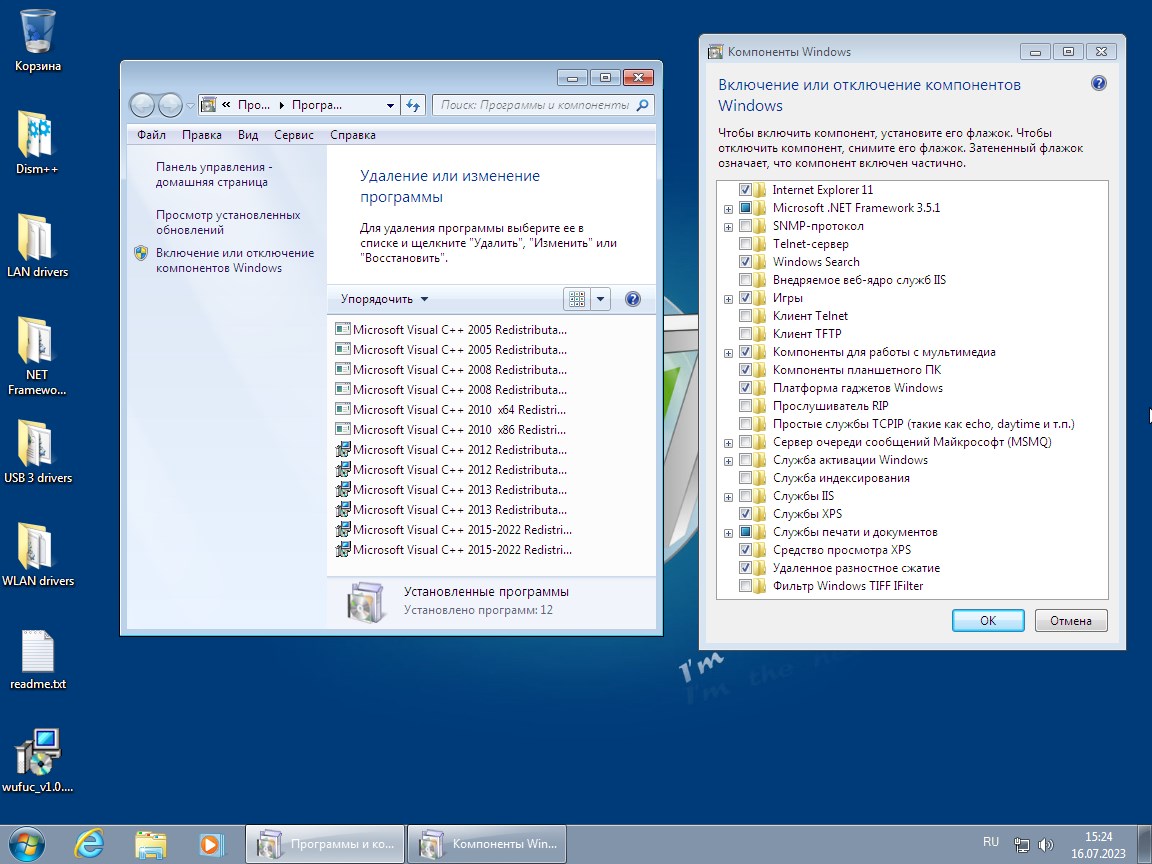1152x864 pixels.
Task: Confirm components with the OK button
Action: click(x=987, y=620)
